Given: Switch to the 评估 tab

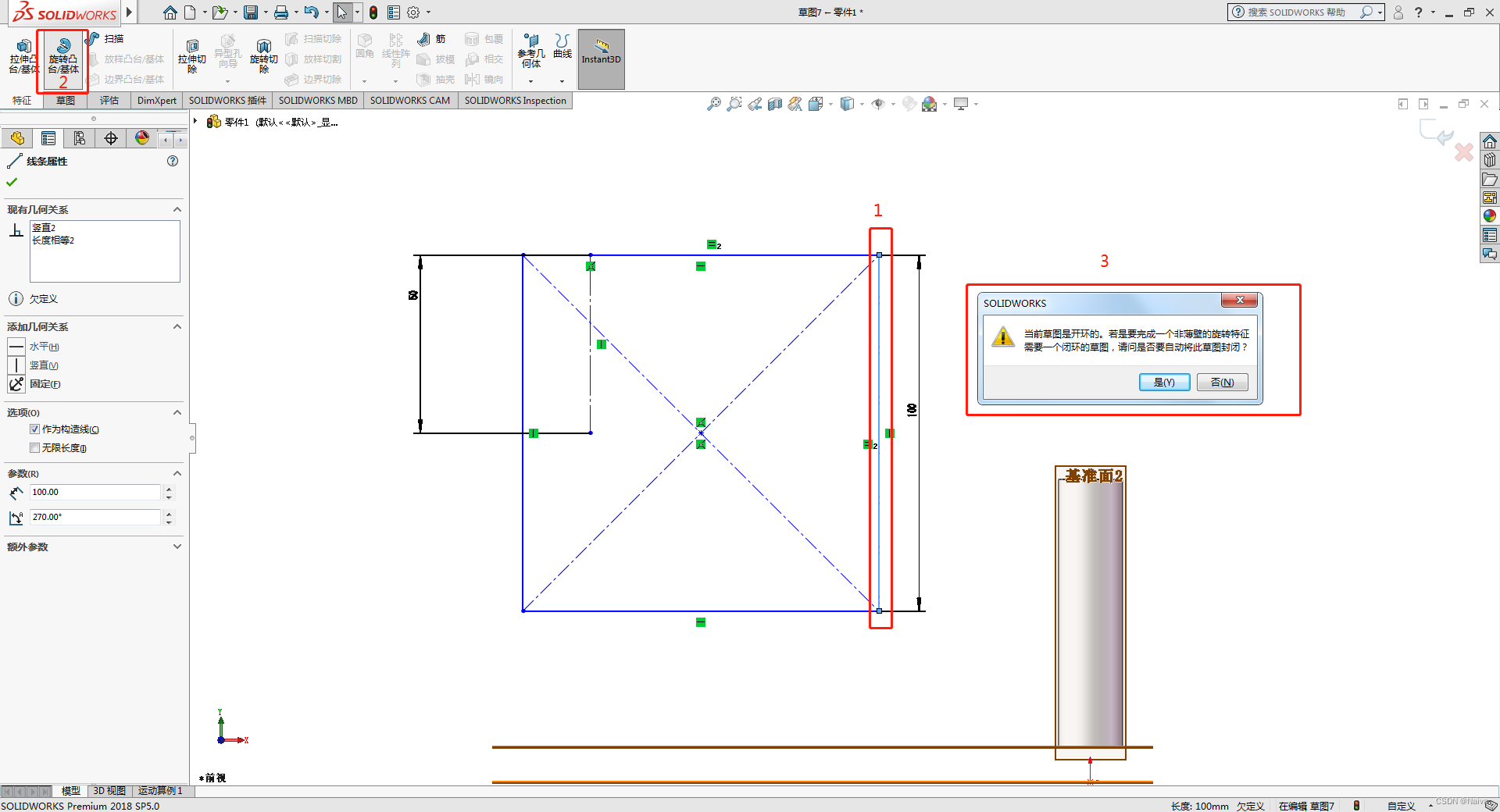Looking at the screenshot, I should [109, 101].
